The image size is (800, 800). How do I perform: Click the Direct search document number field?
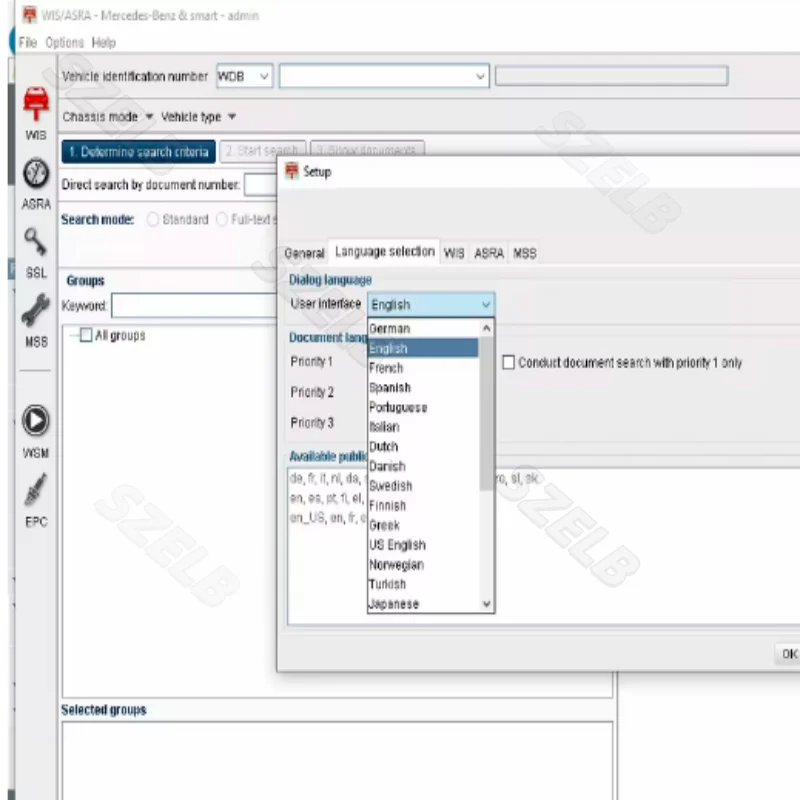pyautogui.click(x=261, y=185)
